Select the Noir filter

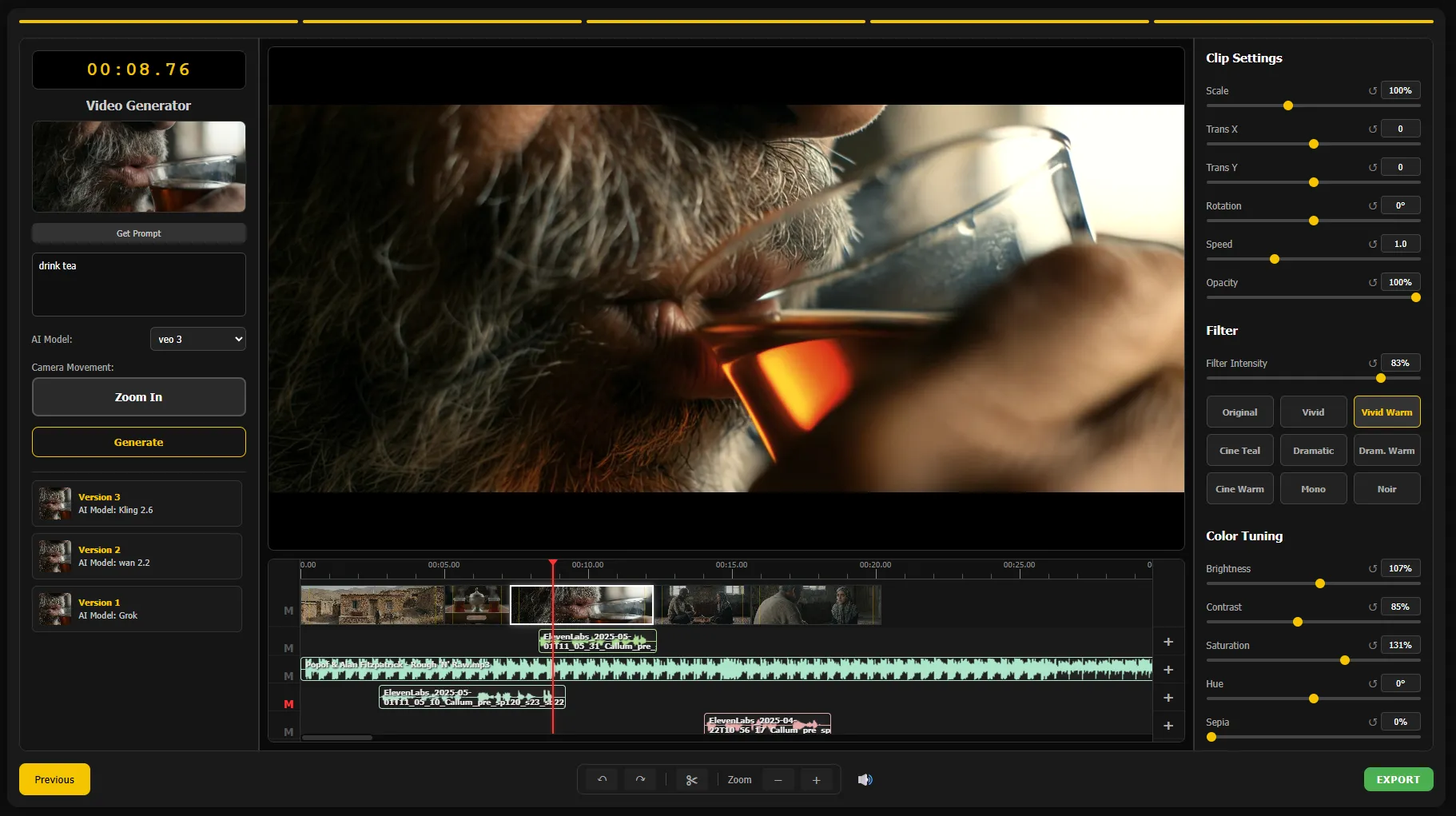tap(1386, 489)
